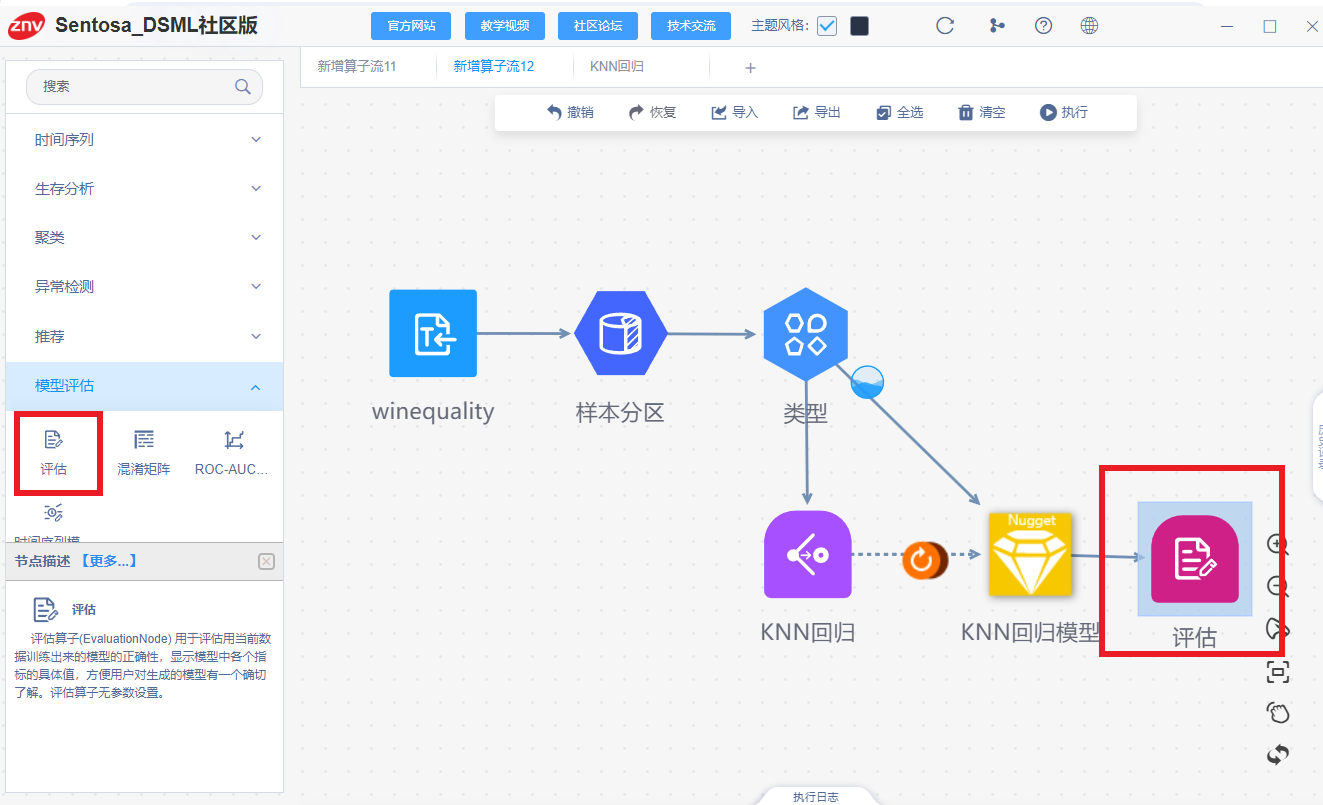
Task: Expand the 推荐 category
Action: click(145, 337)
